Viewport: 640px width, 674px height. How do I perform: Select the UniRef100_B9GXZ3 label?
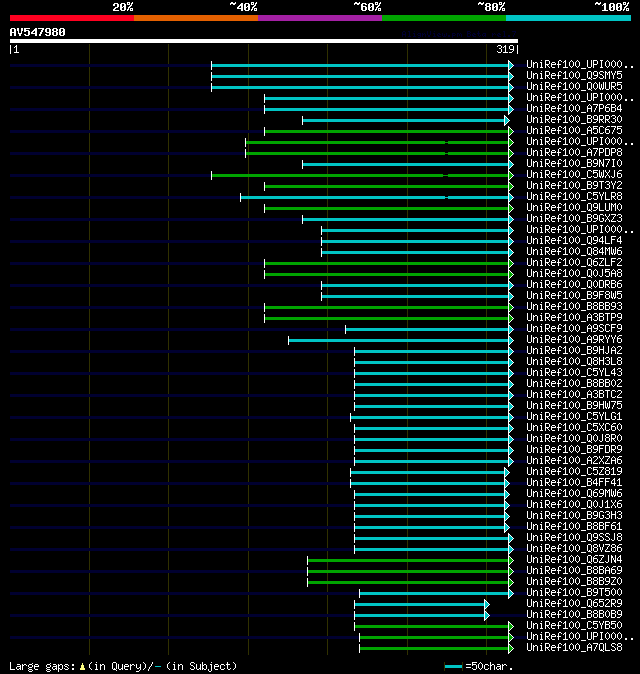point(574,219)
